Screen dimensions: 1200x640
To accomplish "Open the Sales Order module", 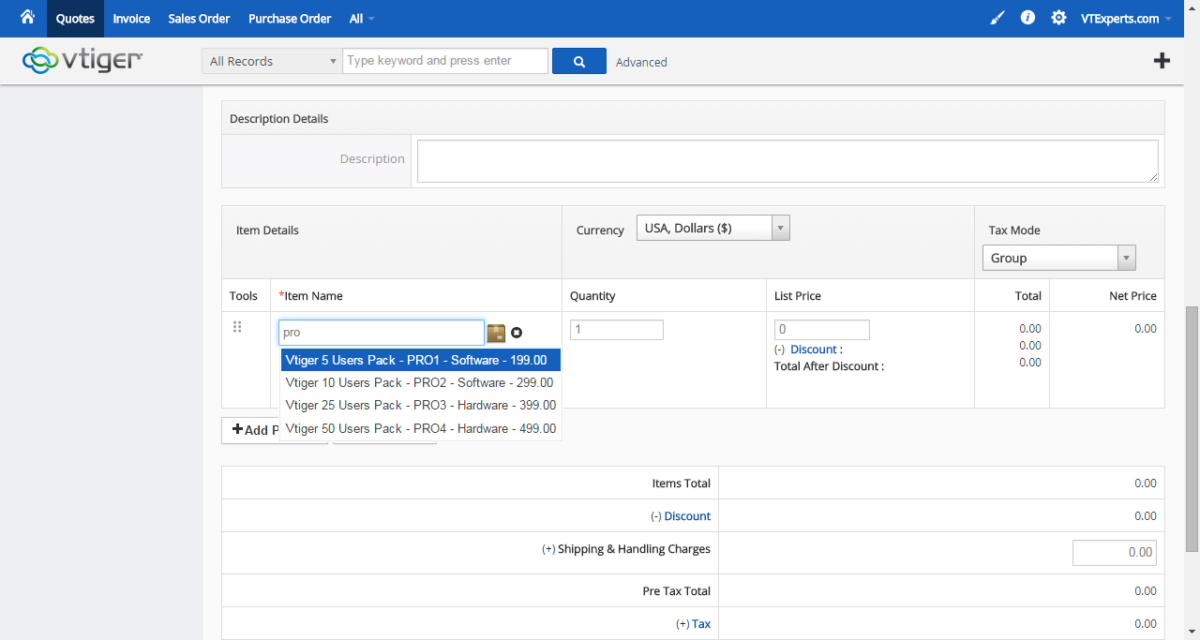I will 199,18.
